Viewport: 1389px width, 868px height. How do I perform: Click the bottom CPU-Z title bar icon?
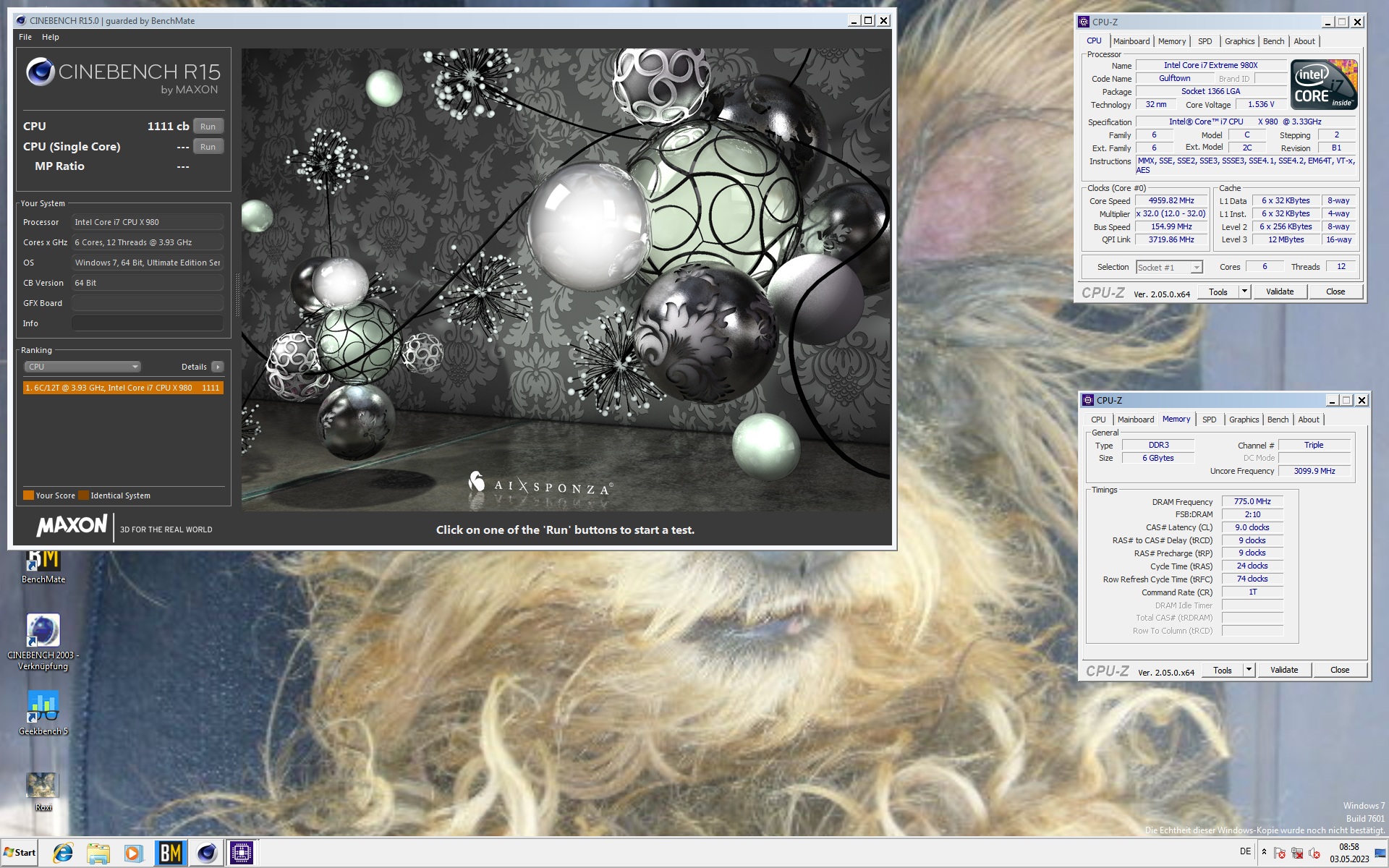pos(1088,400)
